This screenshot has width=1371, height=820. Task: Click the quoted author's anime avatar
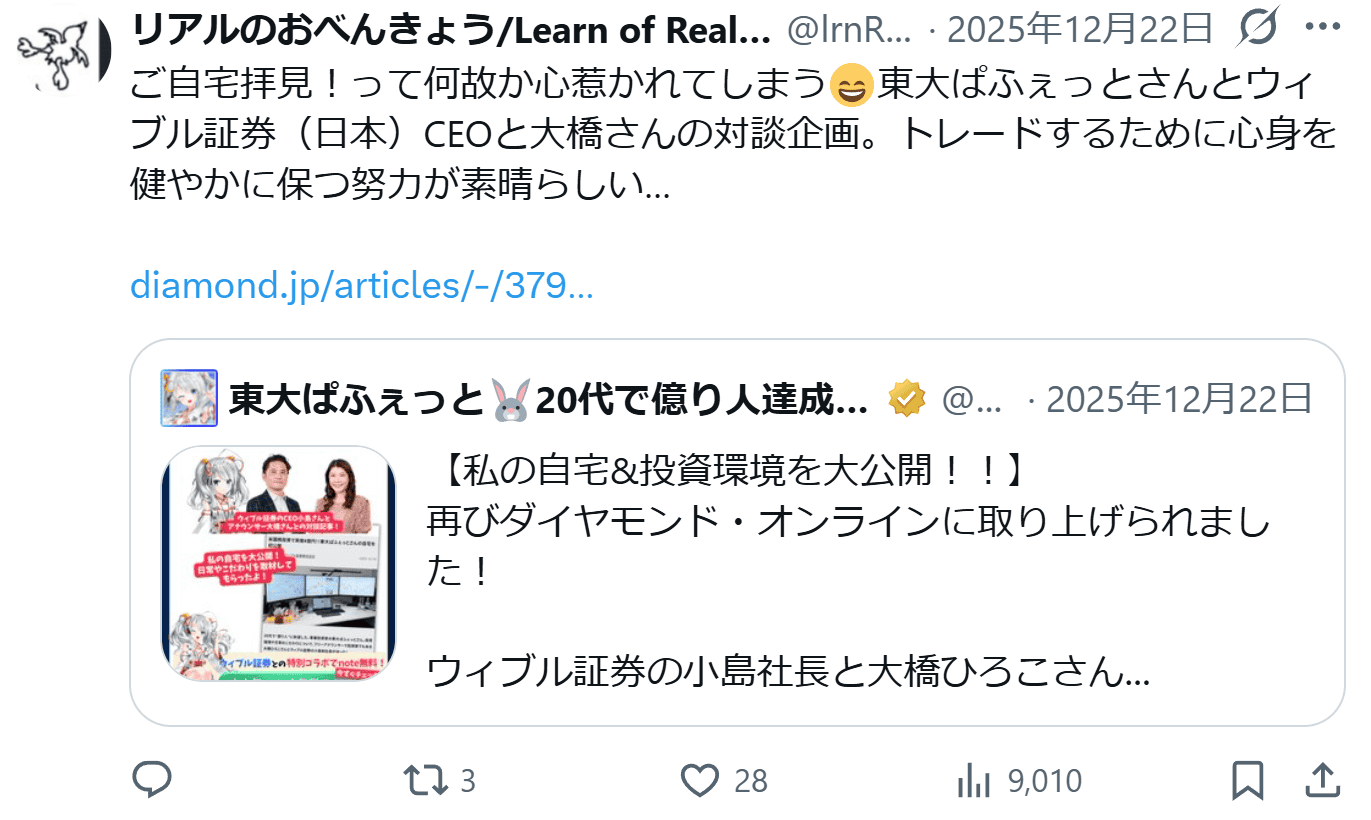[x=189, y=398]
